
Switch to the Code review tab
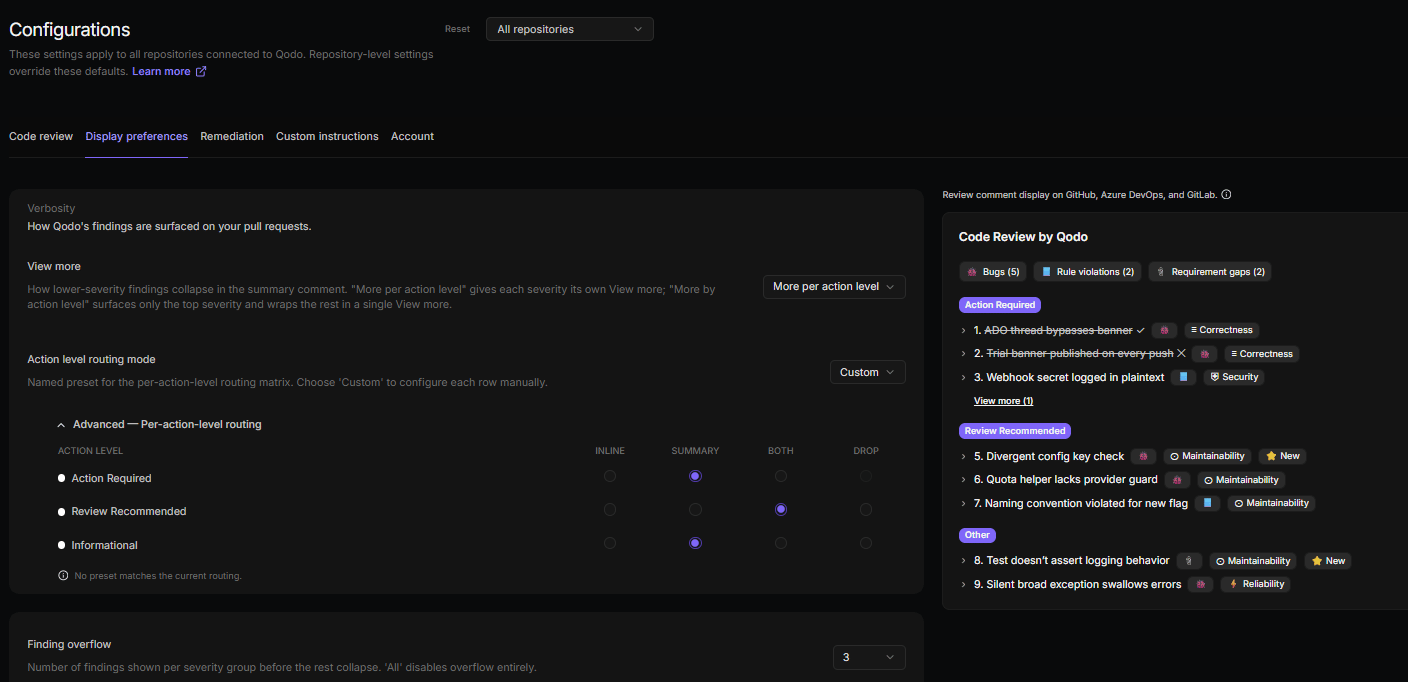tap(41, 136)
